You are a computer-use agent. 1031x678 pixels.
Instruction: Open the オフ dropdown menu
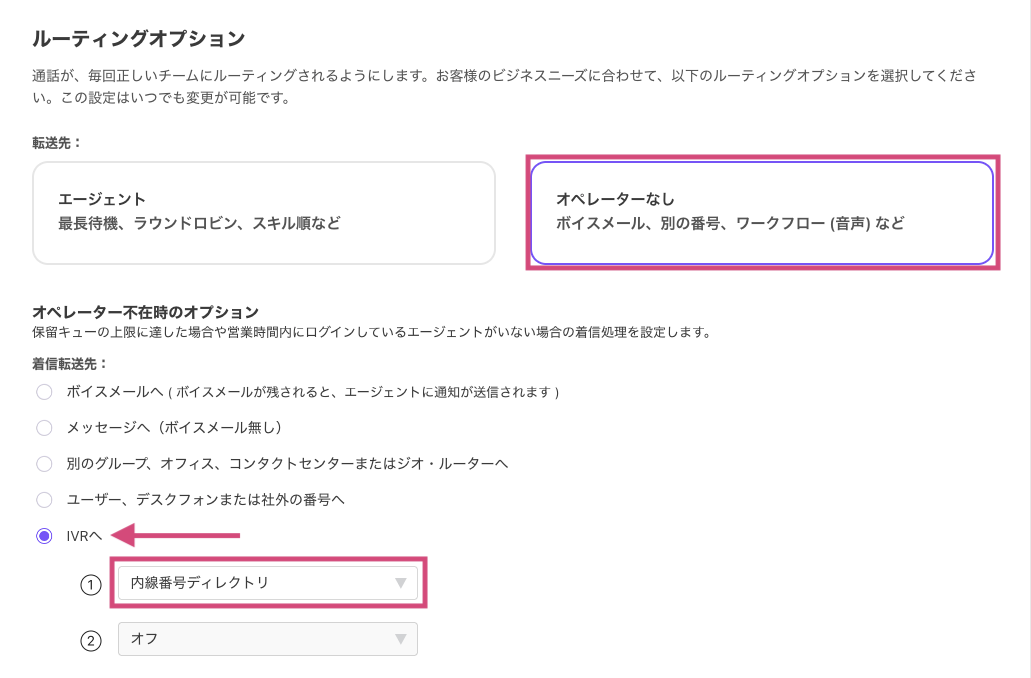(267, 639)
